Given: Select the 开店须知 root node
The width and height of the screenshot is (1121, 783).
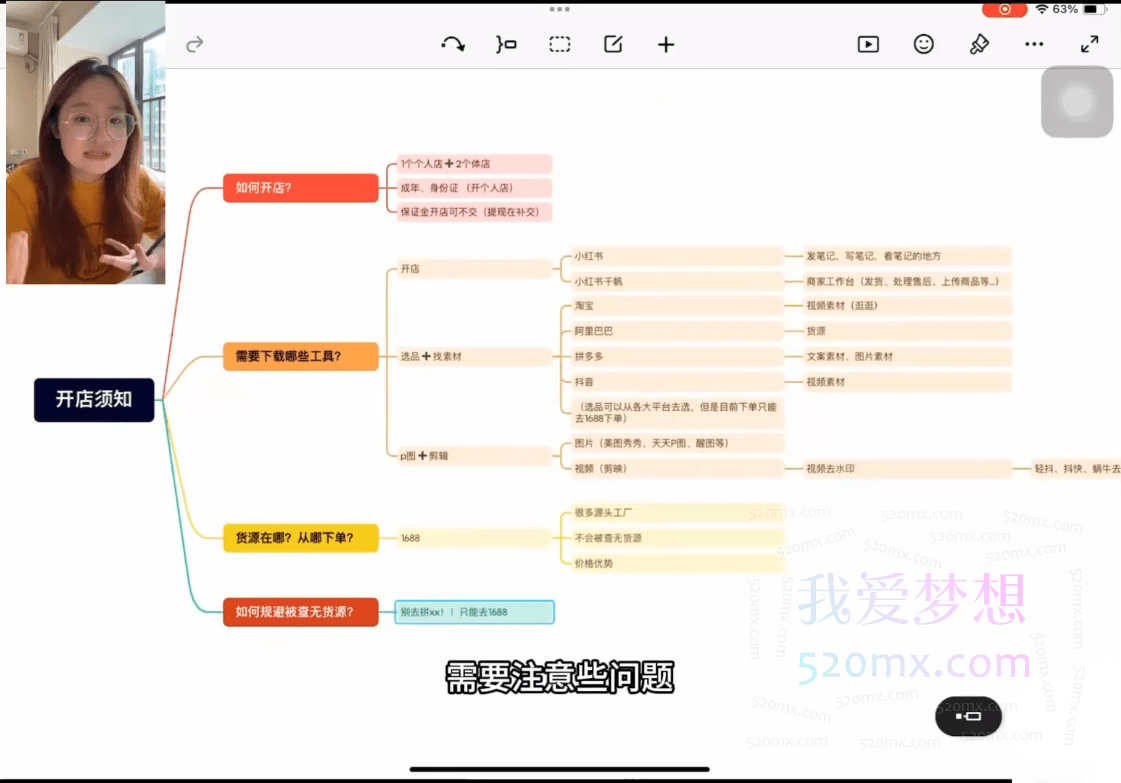Looking at the screenshot, I should [94, 400].
